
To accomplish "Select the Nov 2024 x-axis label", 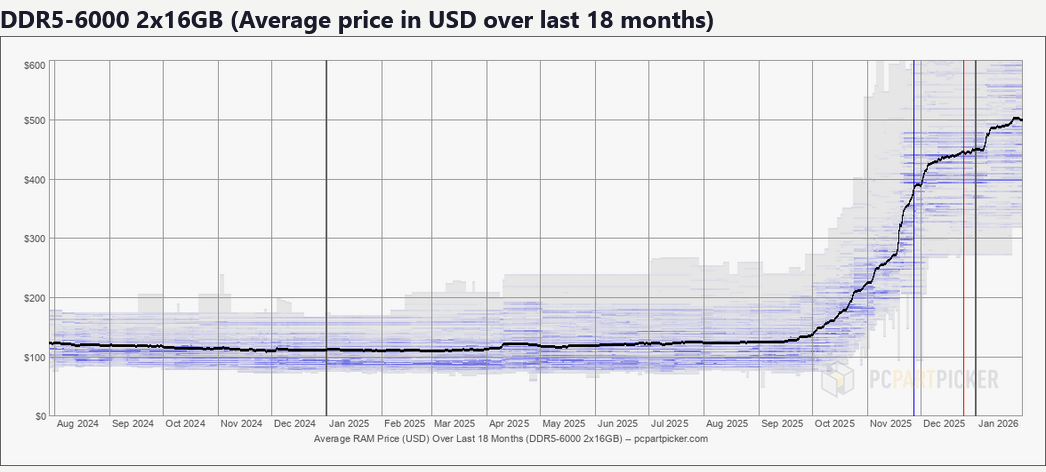I will [242, 425].
